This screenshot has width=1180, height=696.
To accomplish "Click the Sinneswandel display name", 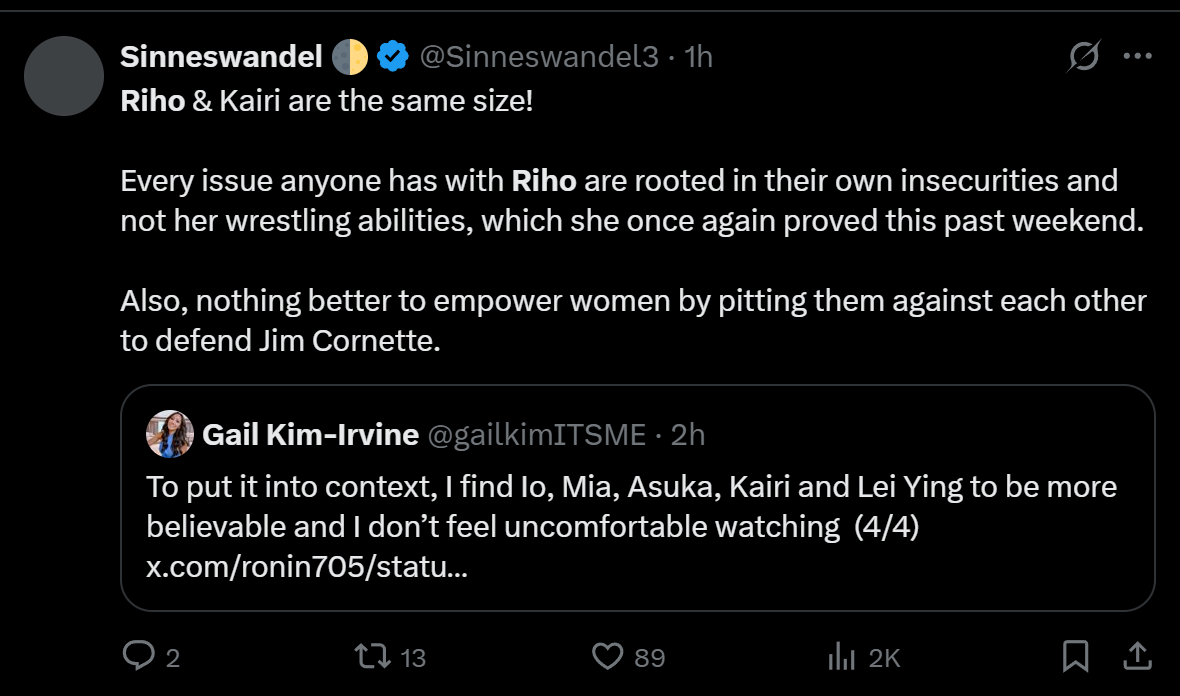I will [x=221, y=57].
